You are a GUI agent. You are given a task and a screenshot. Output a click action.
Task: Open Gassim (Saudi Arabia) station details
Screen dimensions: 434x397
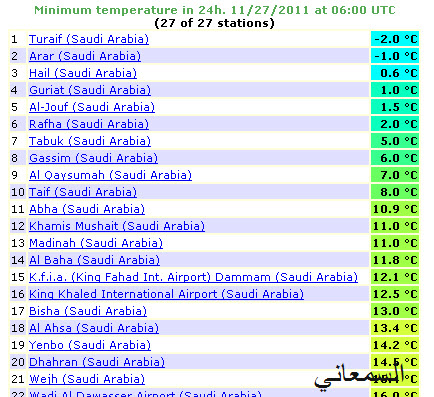coord(93,158)
